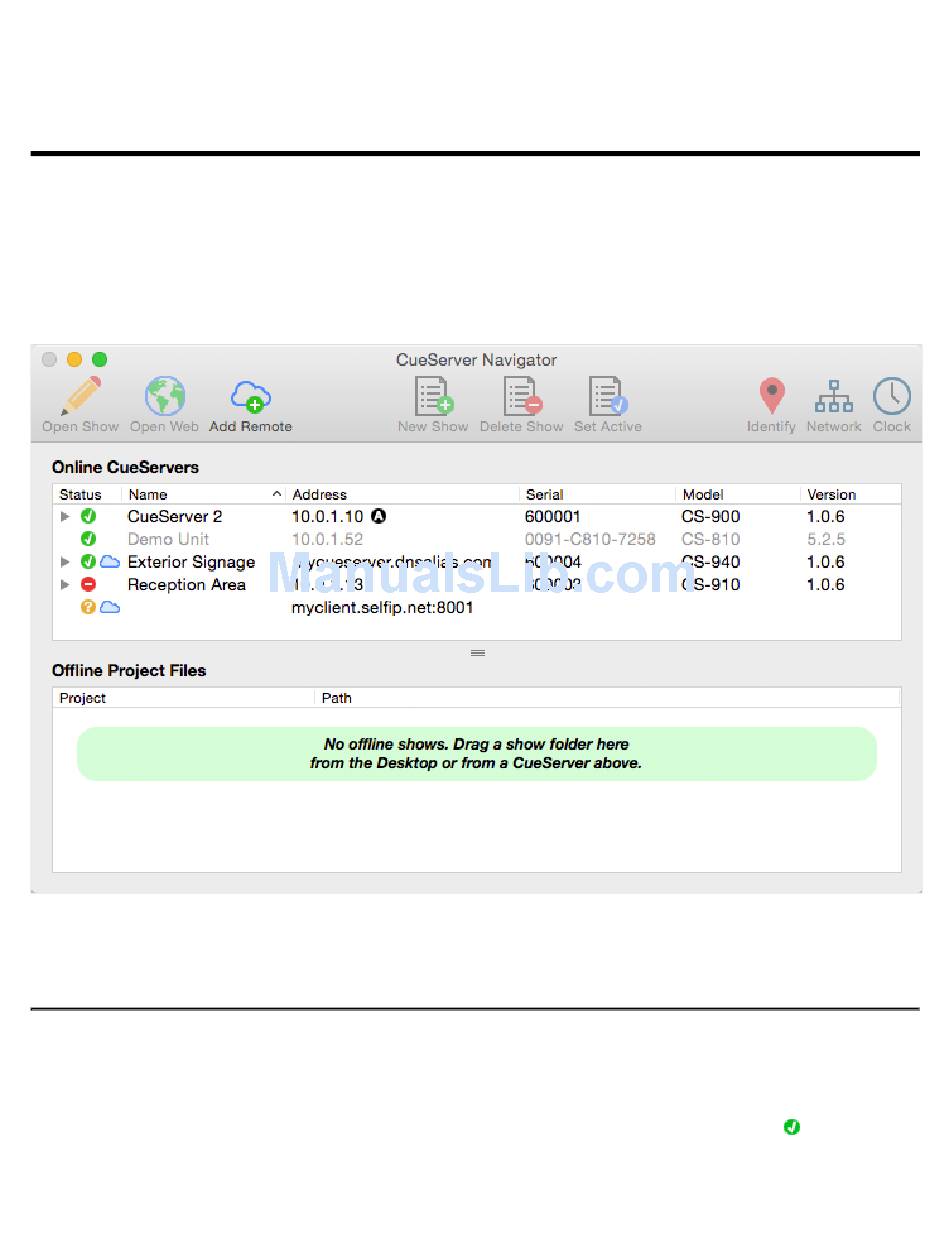Select the Reception Area server name

[x=187, y=585]
